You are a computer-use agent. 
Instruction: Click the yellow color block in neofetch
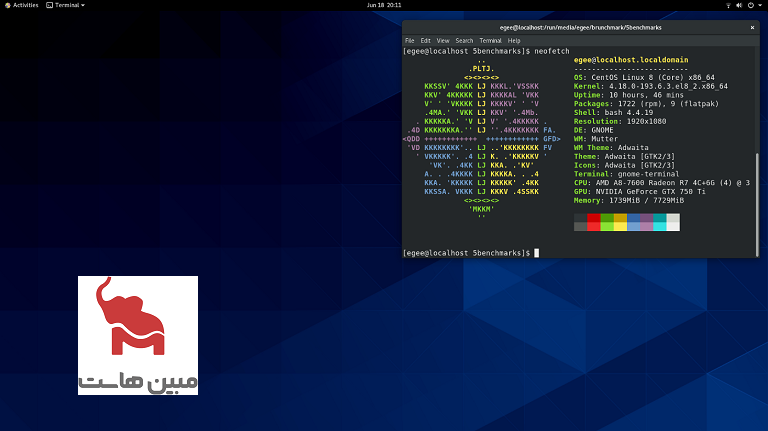click(620, 222)
